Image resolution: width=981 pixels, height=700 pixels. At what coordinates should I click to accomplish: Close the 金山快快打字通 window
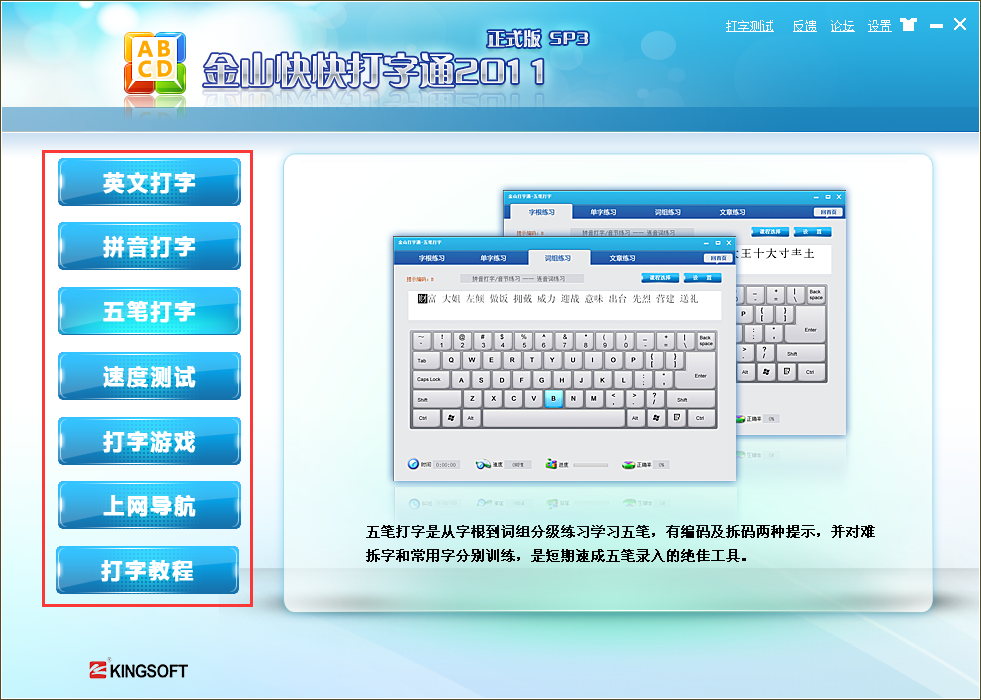tap(960, 24)
